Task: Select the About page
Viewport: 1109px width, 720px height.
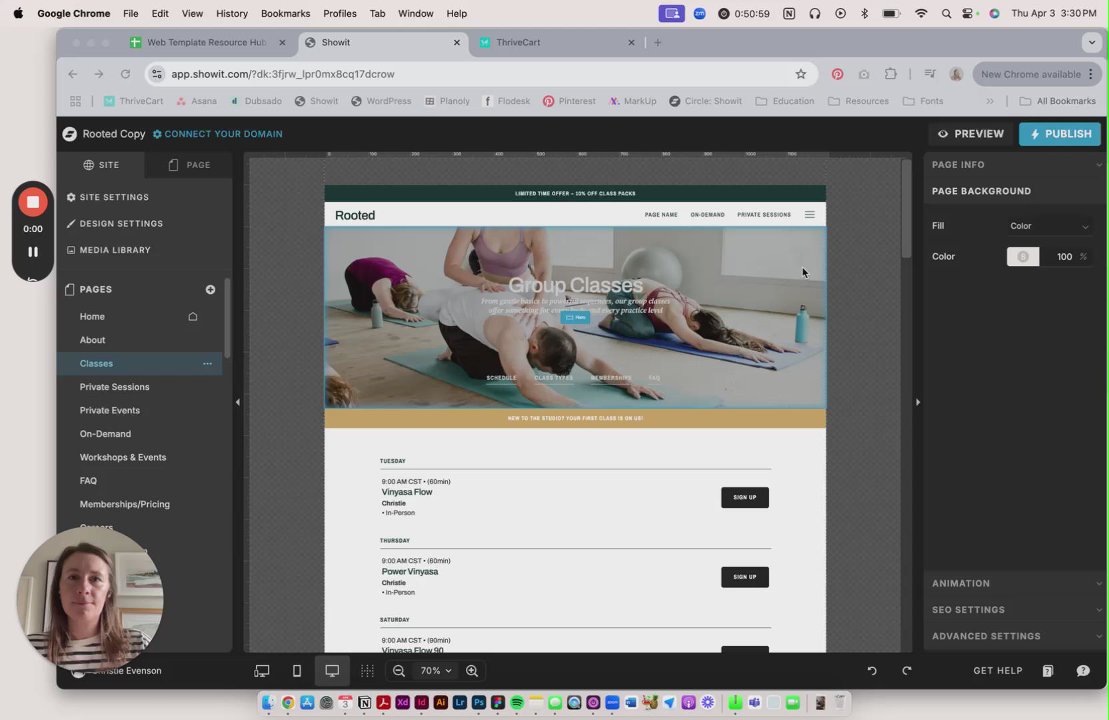Action: [92, 339]
